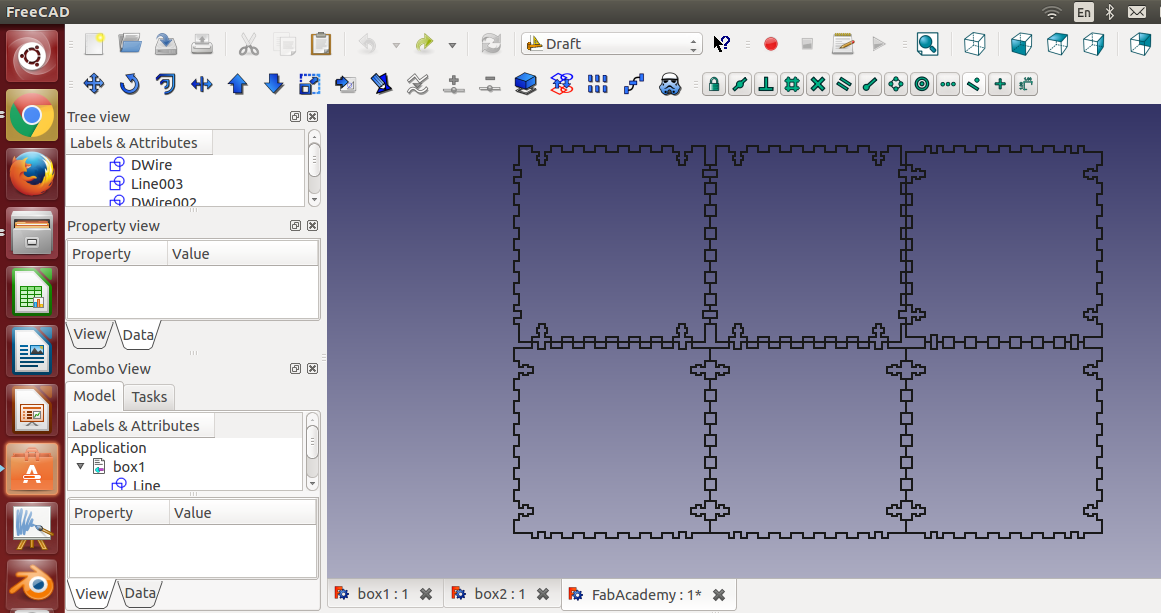Click the Add Point tool
1161x613 pixels.
453,84
